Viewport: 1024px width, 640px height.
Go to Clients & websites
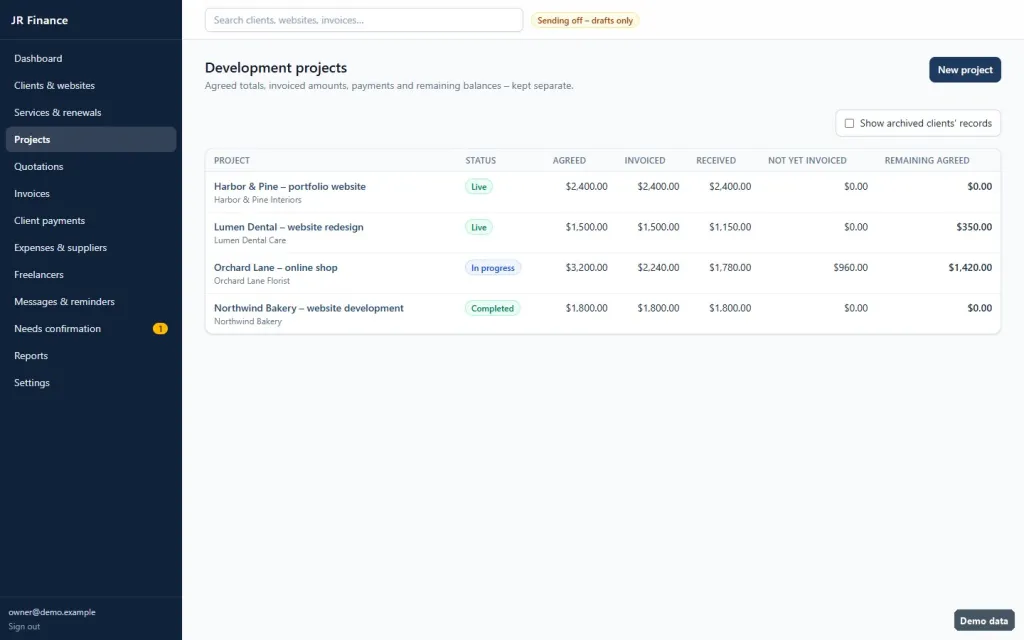[x=91, y=86]
